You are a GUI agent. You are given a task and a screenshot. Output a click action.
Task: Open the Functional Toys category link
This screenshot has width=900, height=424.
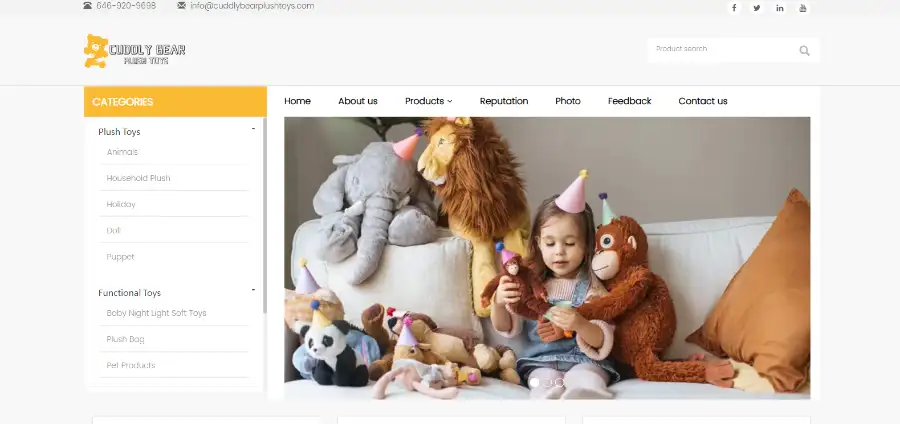point(130,293)
